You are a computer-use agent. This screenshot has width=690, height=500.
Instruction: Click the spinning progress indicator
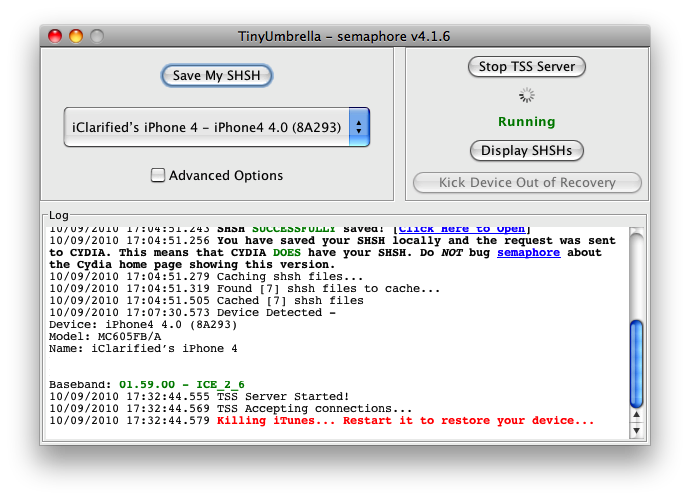pyautogui.click(x=527, y=96)
